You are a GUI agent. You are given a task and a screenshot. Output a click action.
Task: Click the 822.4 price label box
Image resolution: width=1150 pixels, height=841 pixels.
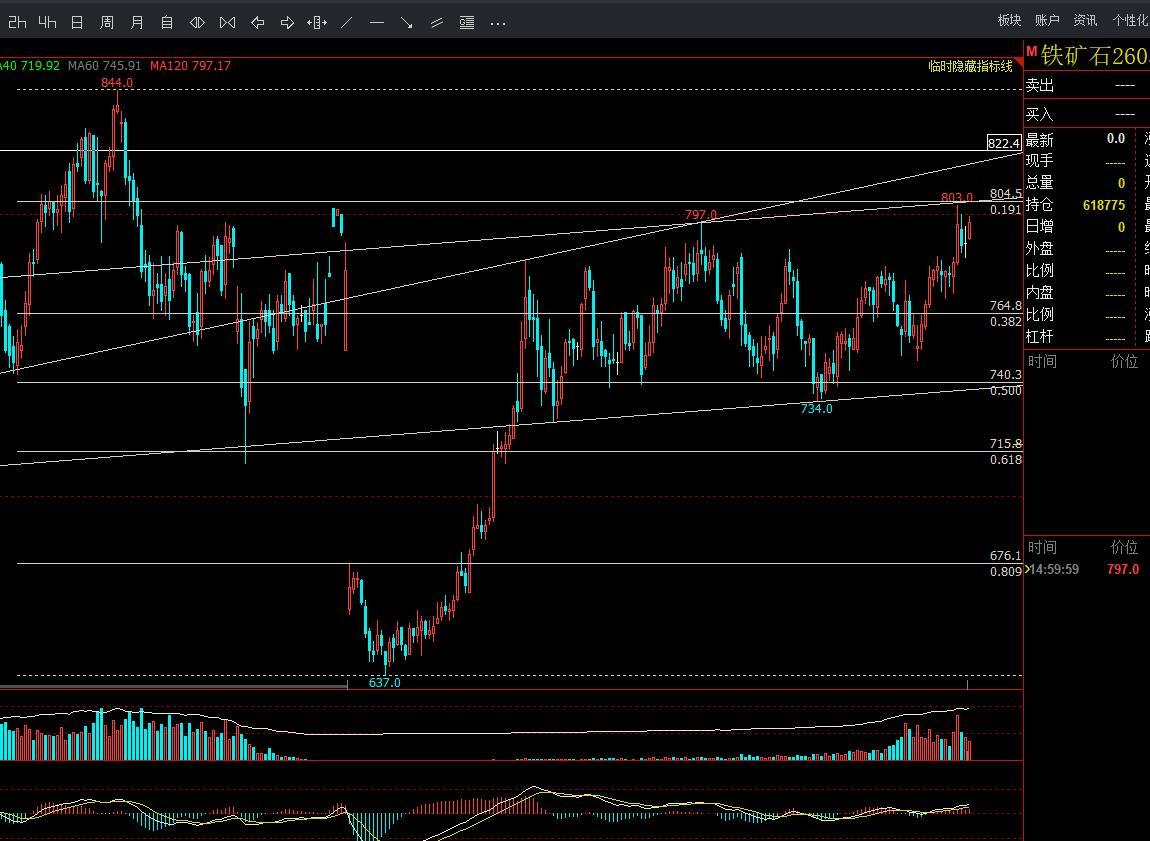(x=1004, y=143)
